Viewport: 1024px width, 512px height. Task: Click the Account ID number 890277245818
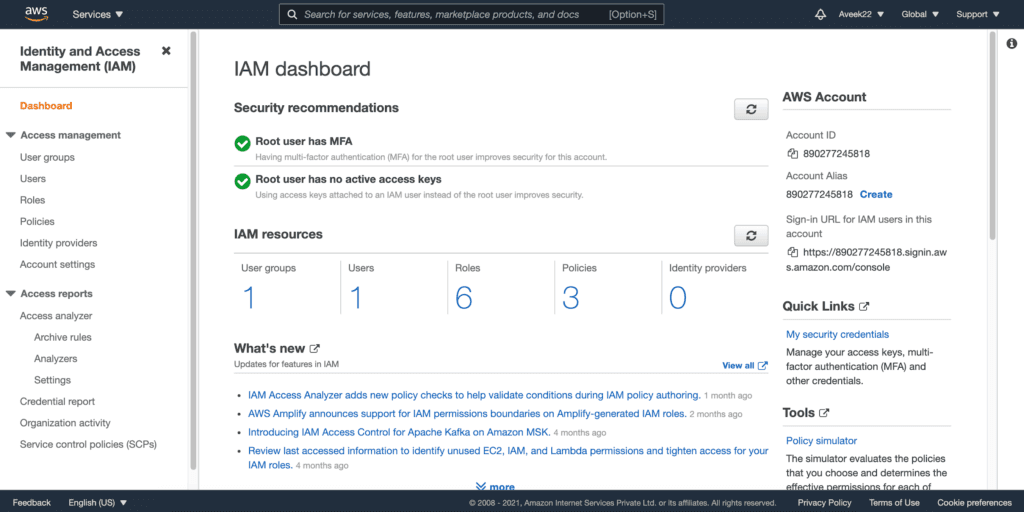click(837, 154)
